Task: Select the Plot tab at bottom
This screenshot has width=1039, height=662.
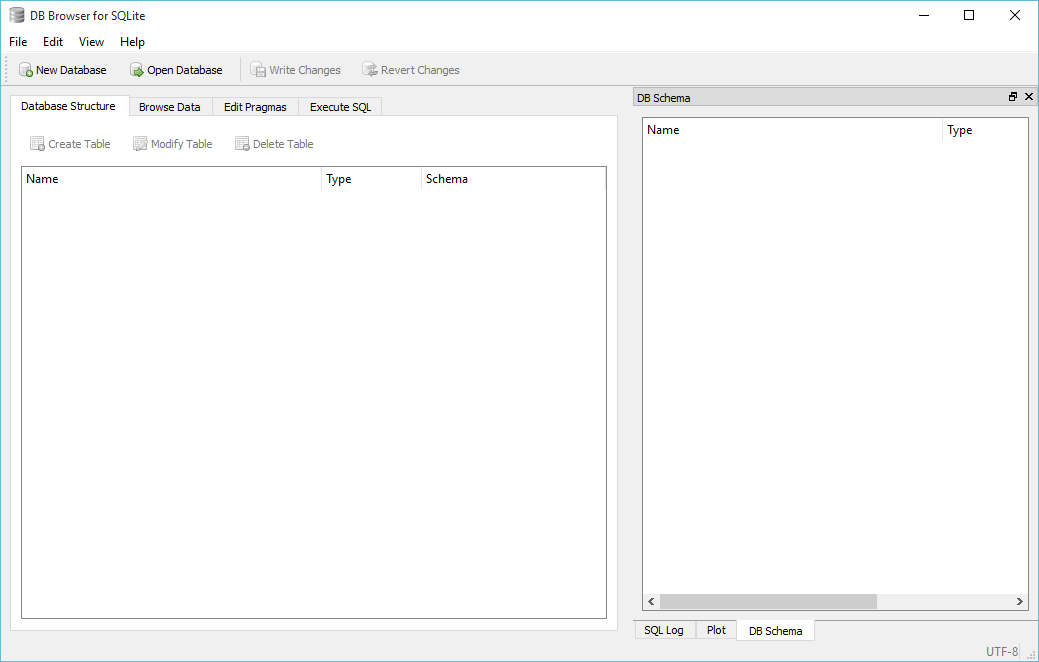Action: (716, 630)
